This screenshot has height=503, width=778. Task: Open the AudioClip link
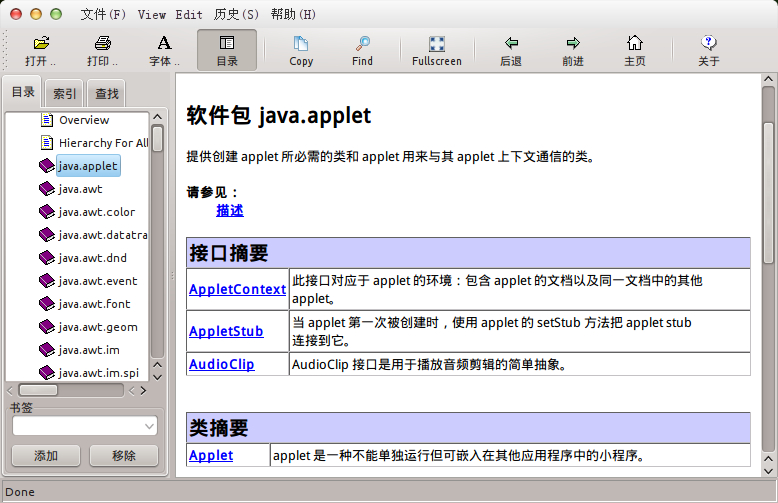click(x=221, y=365)
